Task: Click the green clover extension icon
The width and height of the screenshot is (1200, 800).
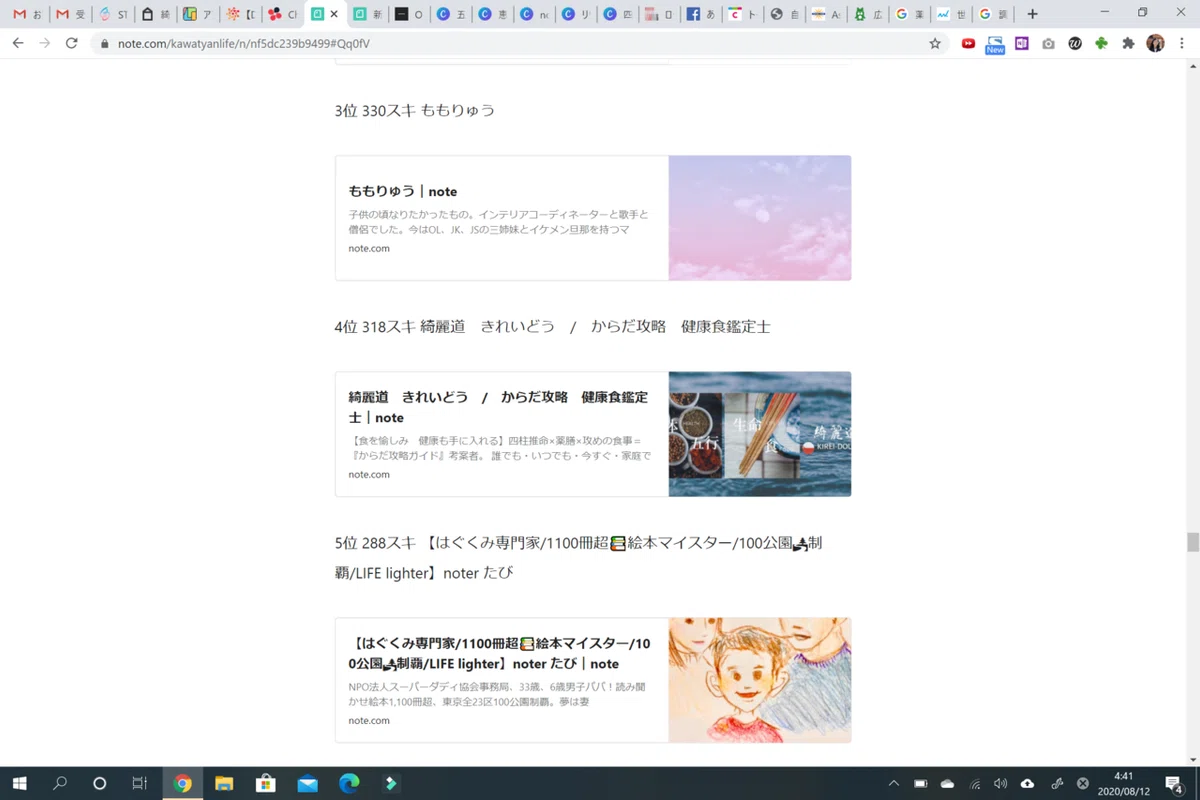Action: pos(1101,43)
